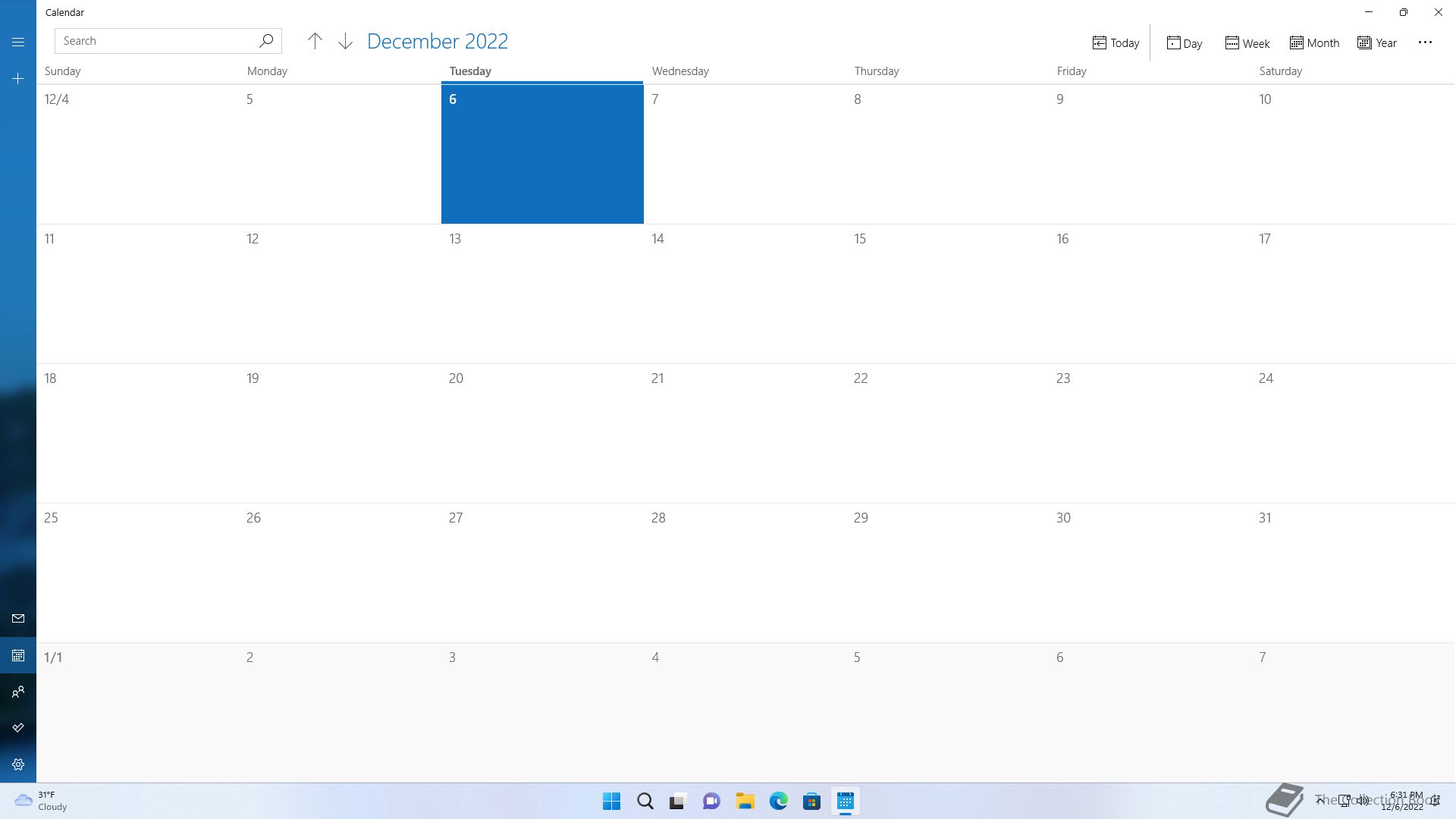Select the Calendar icon in the sidebar
The height and width of the screenshot is (819, 1456).
coord(18,655)
